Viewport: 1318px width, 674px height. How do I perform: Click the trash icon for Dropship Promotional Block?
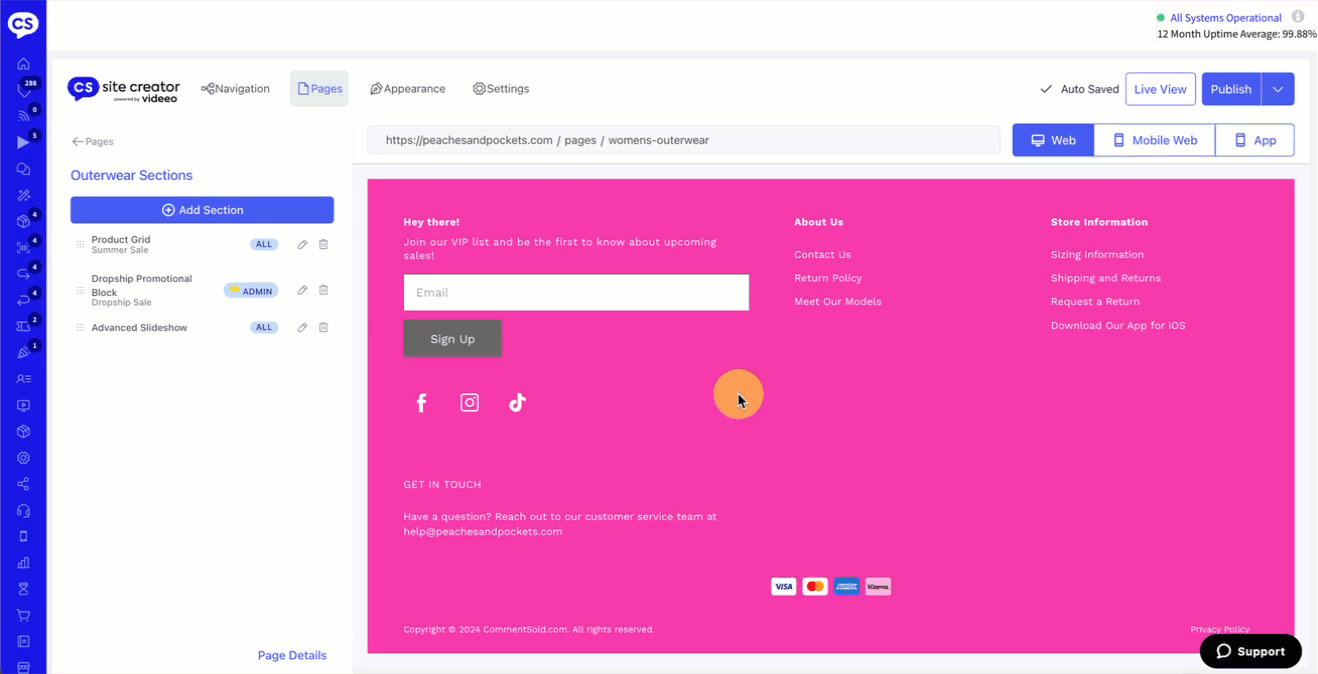coord(323,291)
